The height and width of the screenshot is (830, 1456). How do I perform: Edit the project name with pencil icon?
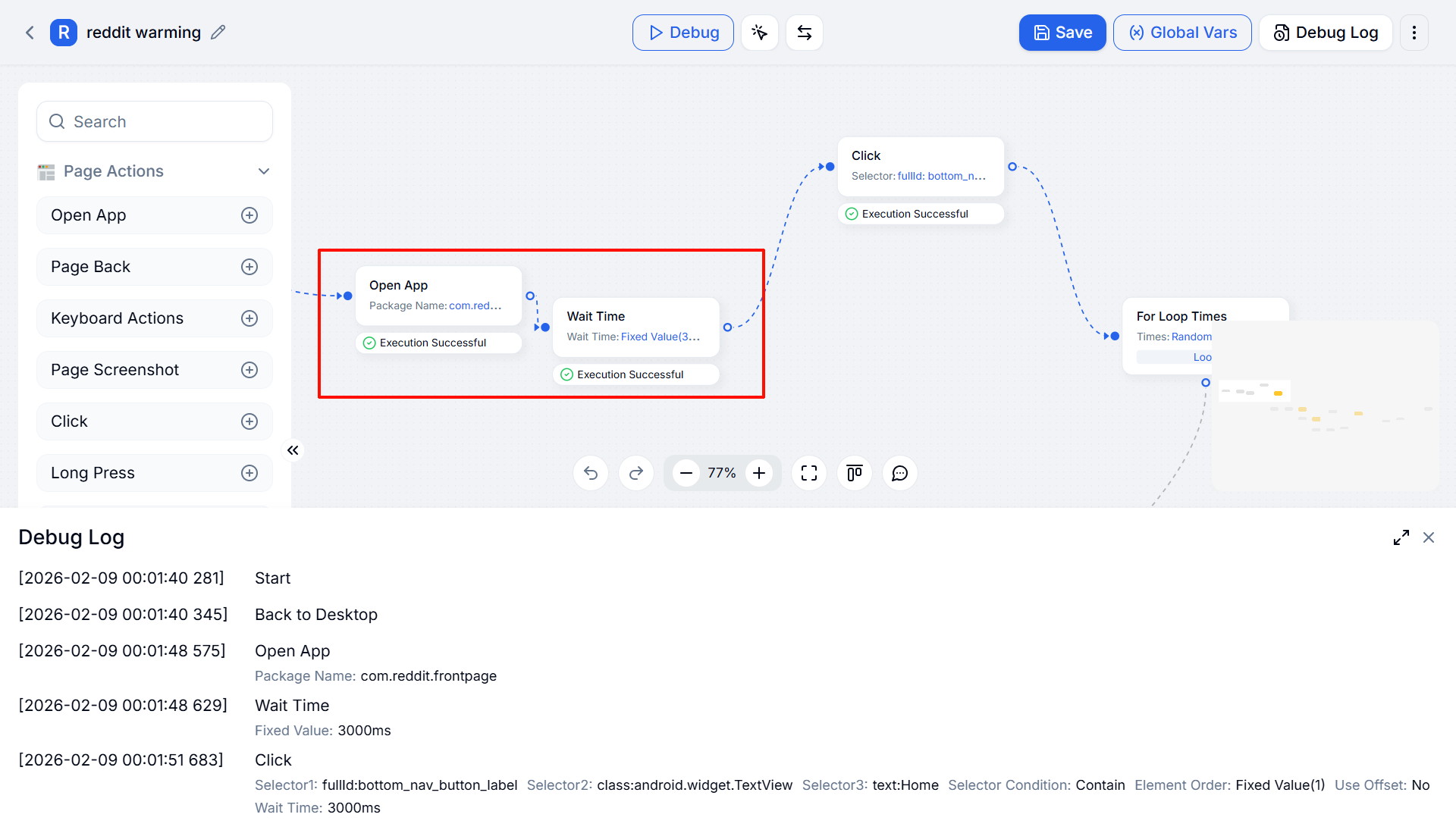coord(218,33)
